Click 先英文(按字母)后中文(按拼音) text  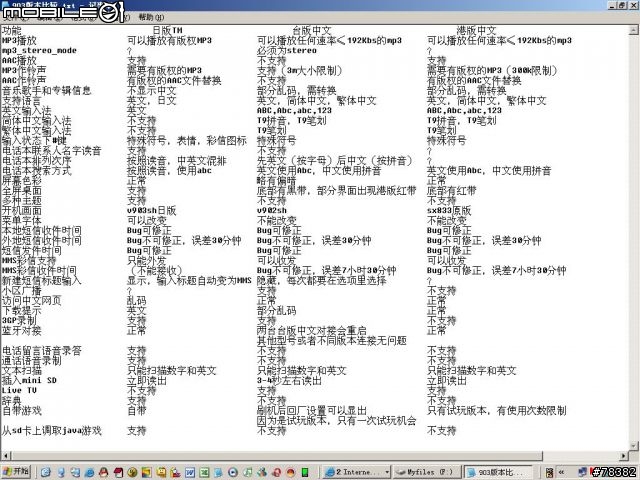tap(336, 160)
